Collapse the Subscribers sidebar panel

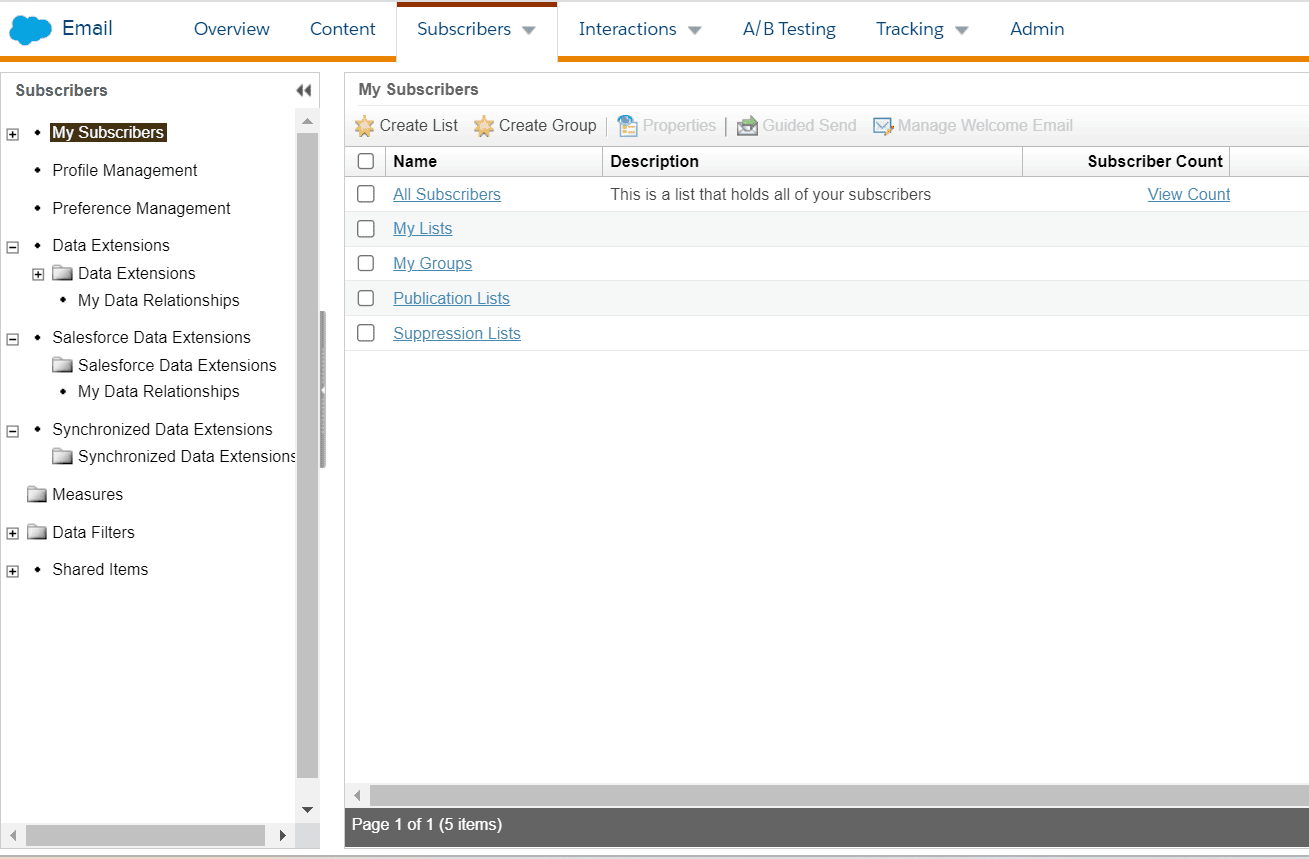point(303,90)
